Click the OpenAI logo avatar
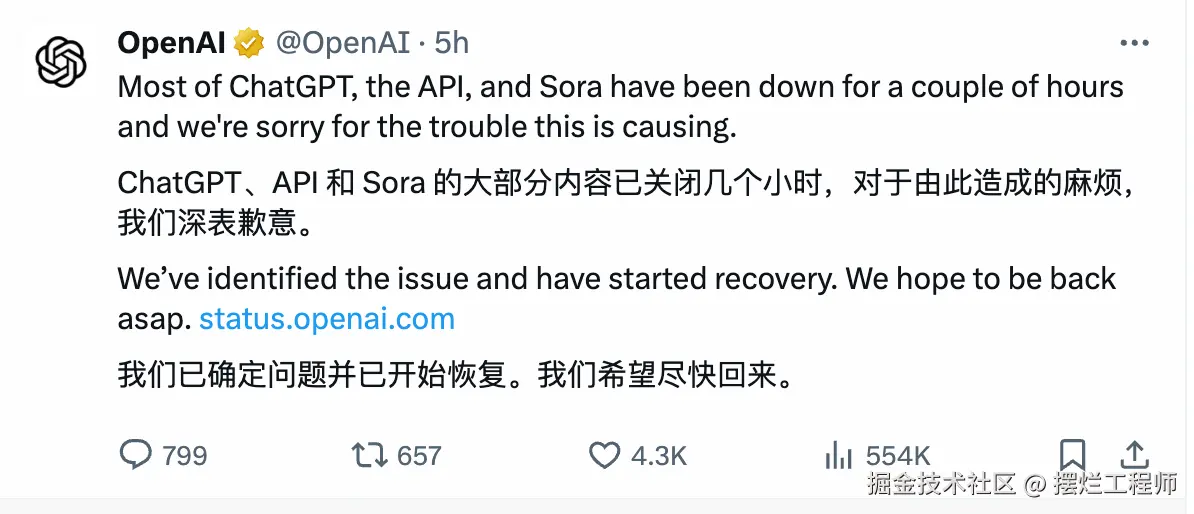This screenshot has height=514, width=1194. click(61, 62)
